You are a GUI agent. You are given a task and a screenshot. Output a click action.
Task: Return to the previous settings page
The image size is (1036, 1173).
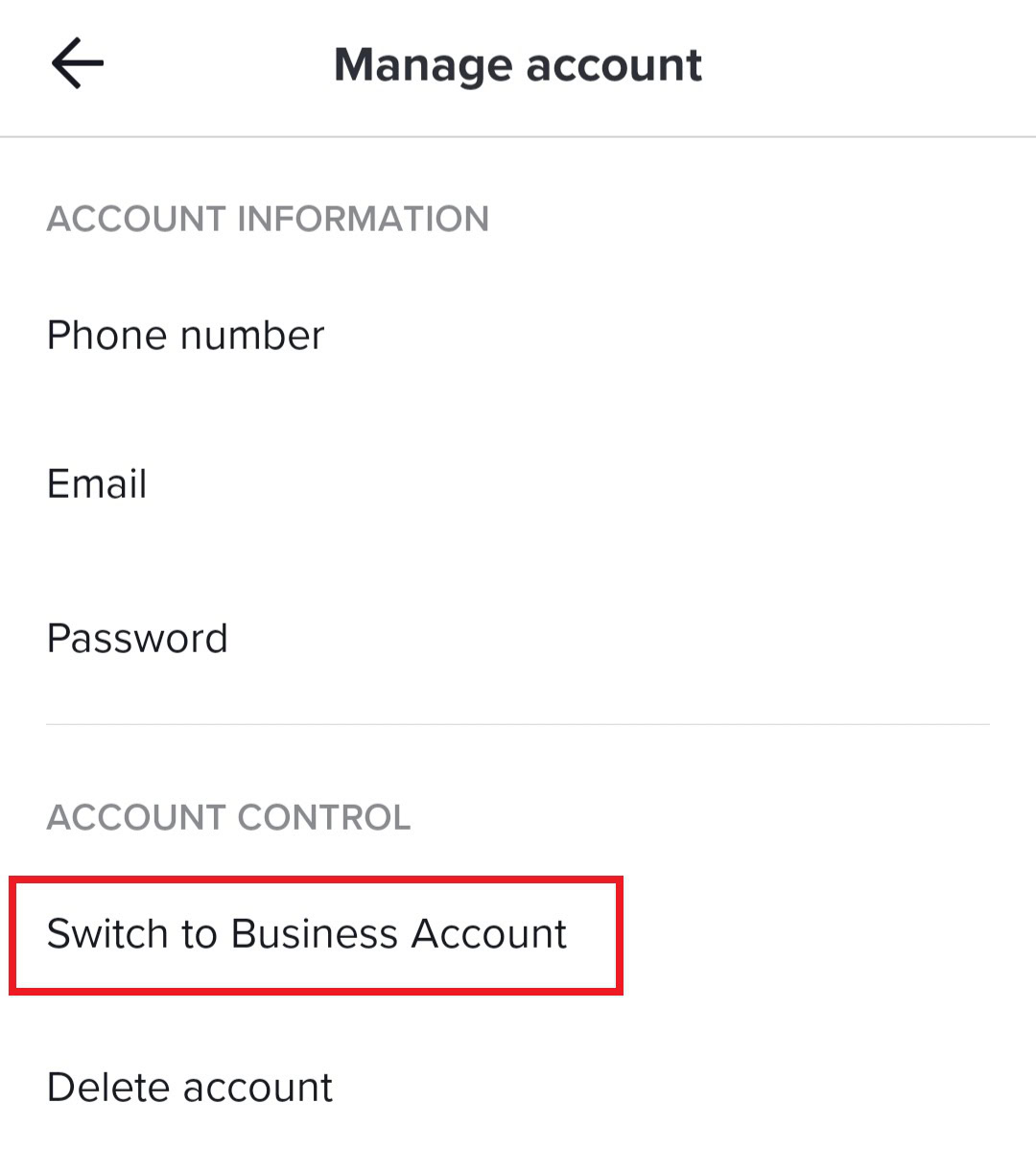pyautogui.click(x=77, y=64)
